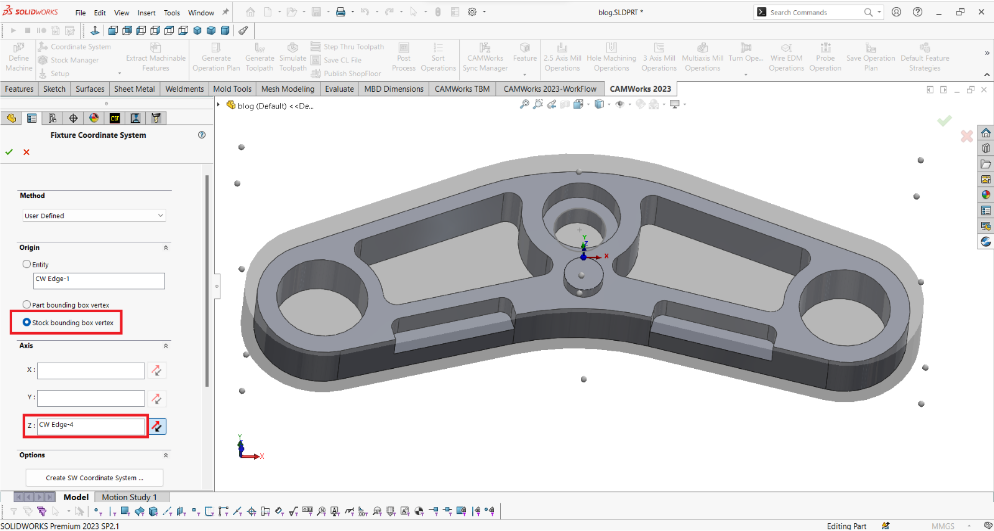This screenshot has width=994, height=531.
Task: Expand the blog (Default) feature tree node
Action: (220, 105)
